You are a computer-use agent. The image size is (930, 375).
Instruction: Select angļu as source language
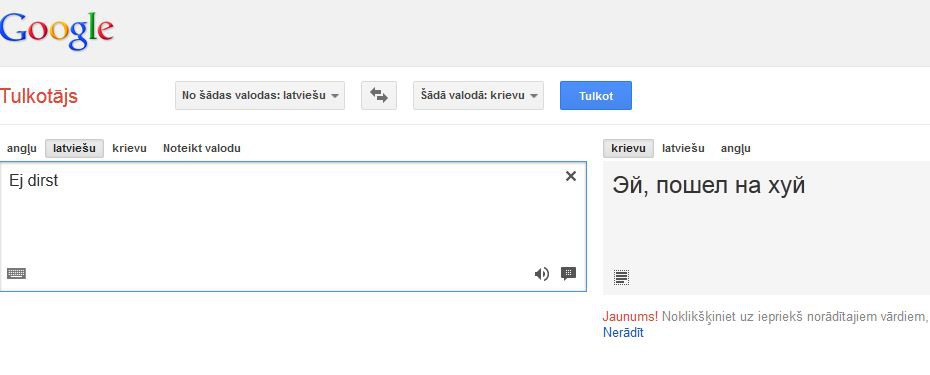coord(22,148)
